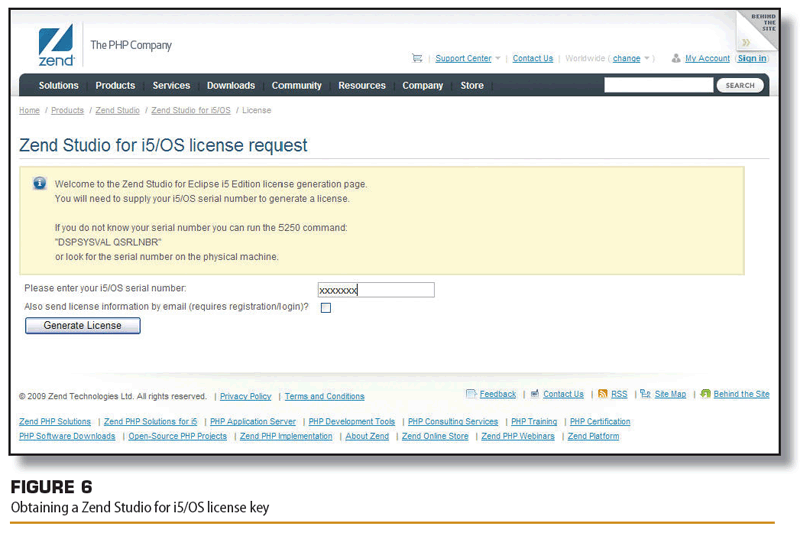The height and width of the screenshot is (533, 800).
Task: Open PHP Certification link
Action: pyautogui.click(x=600, y=421)
